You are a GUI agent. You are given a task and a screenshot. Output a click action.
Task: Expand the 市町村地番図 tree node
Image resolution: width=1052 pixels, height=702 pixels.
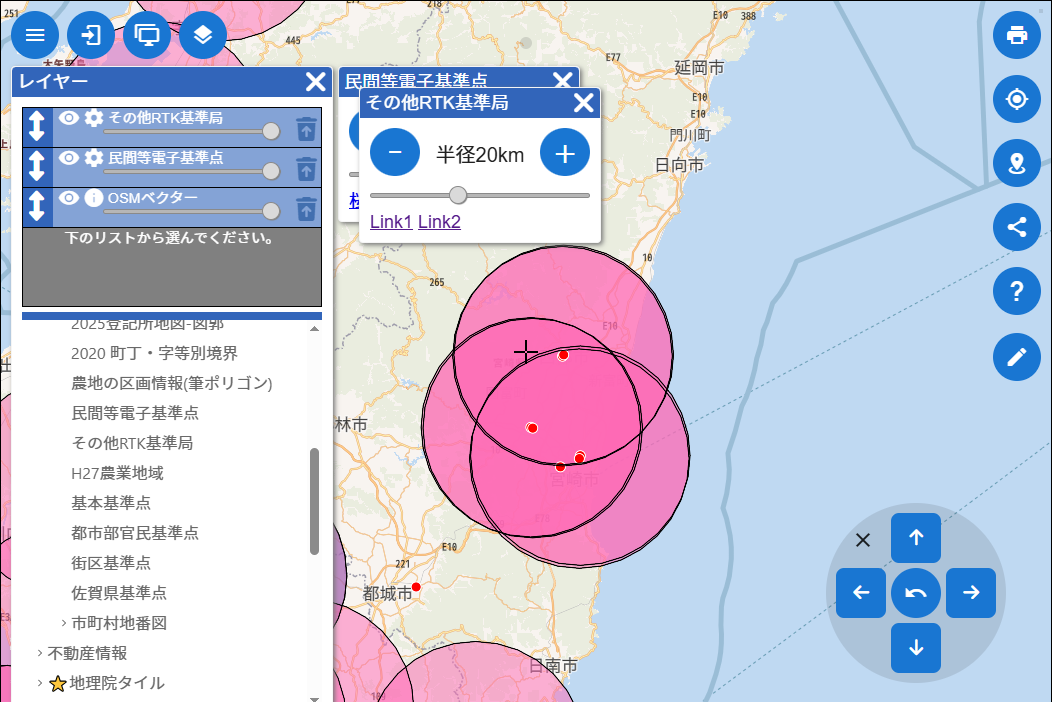[64, 623]
